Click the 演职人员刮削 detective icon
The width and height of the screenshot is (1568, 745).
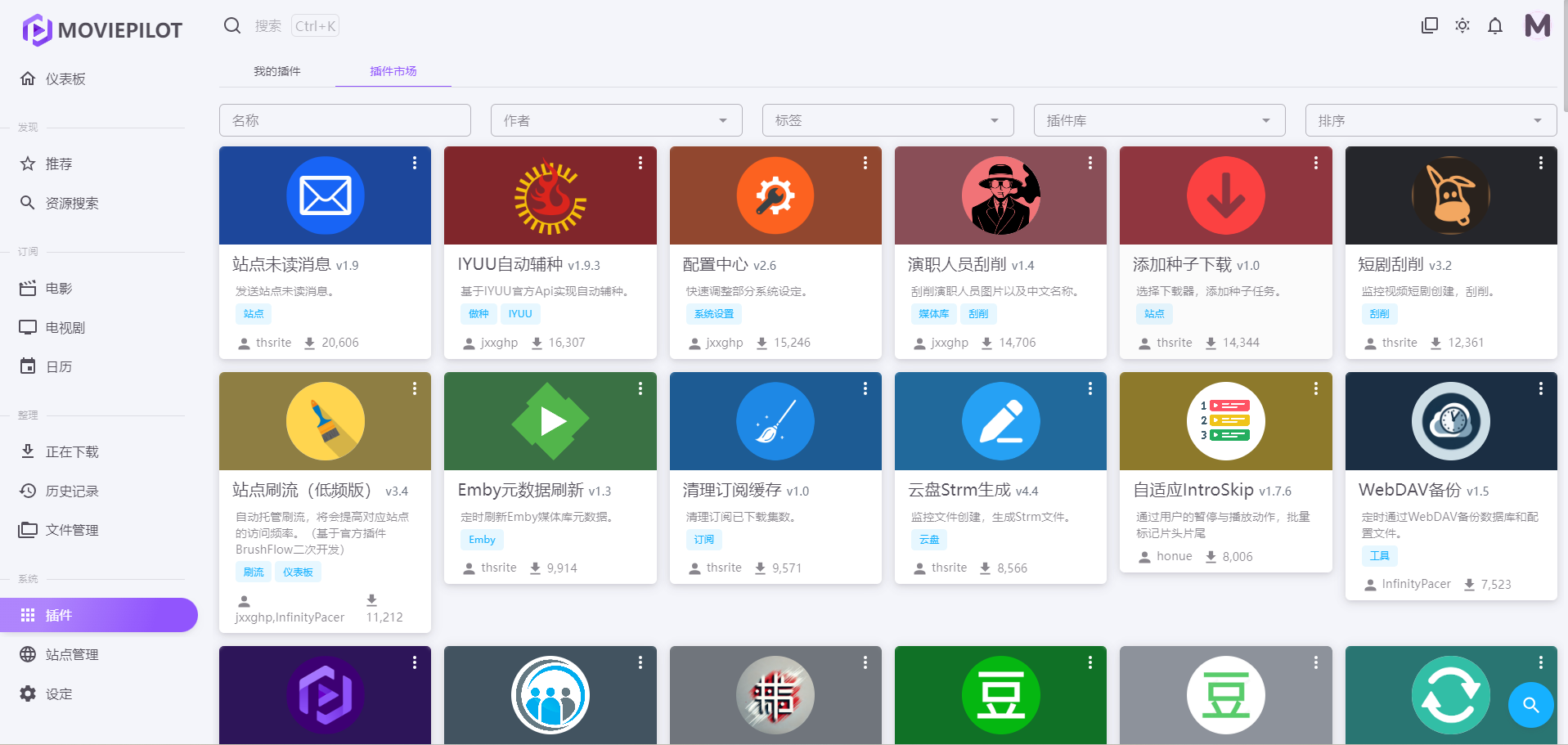[x=1000, y=195]
